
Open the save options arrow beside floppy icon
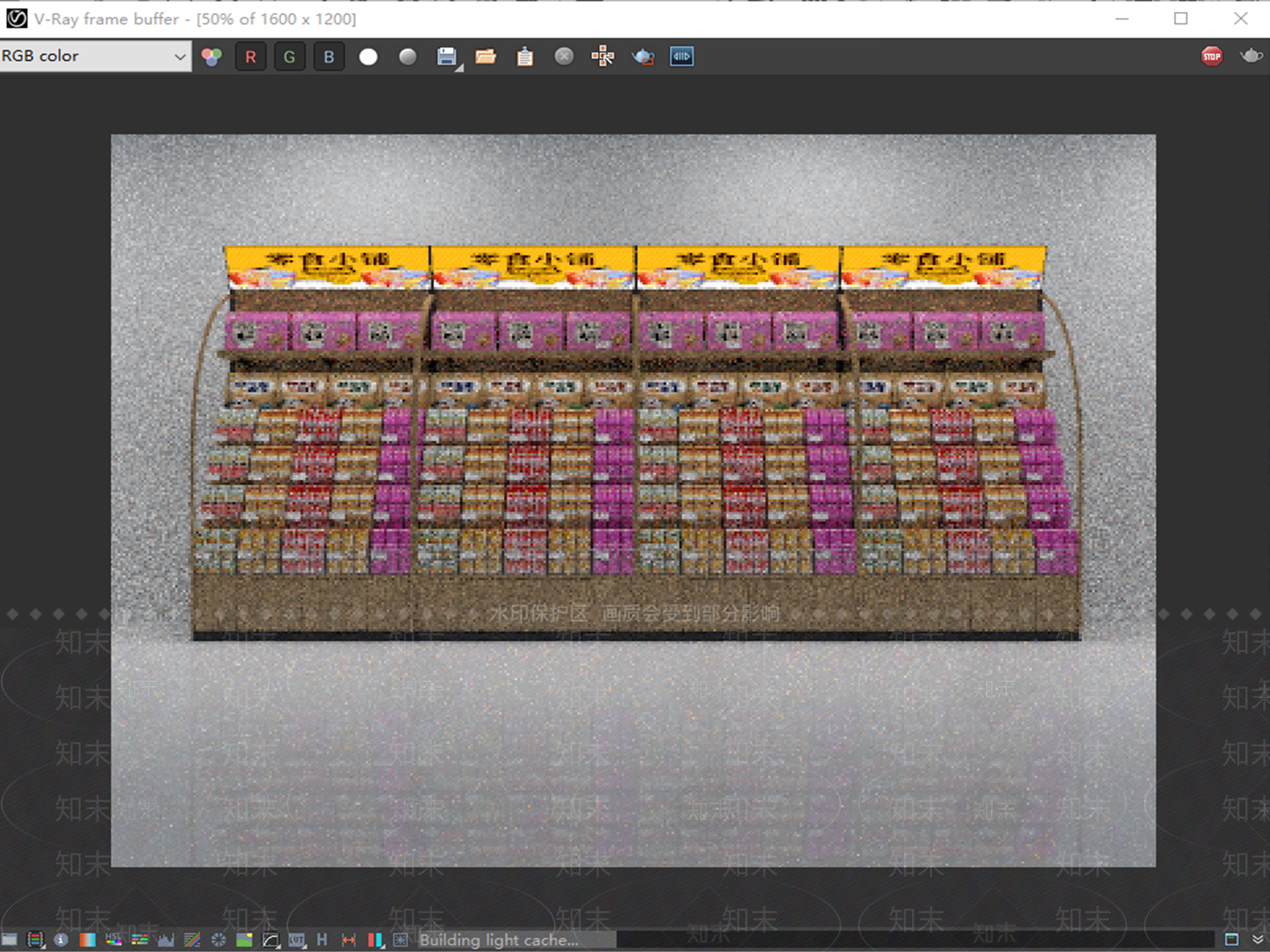[460, 68]
